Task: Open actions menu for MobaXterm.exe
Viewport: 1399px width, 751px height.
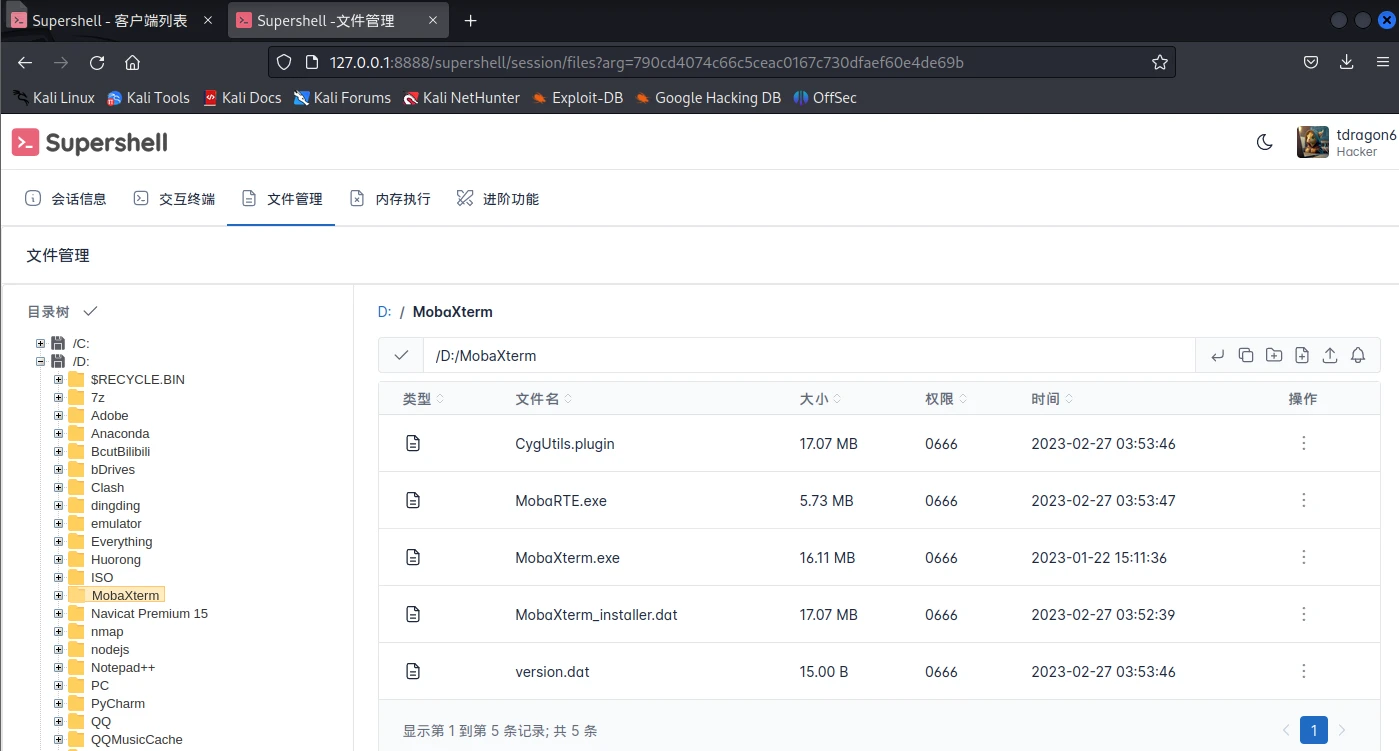Action: 1303,557
